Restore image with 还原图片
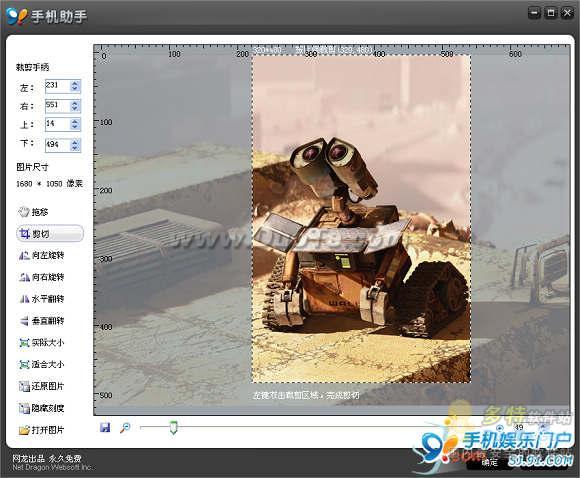The image size is (580, 478). [x=41, y=386]
